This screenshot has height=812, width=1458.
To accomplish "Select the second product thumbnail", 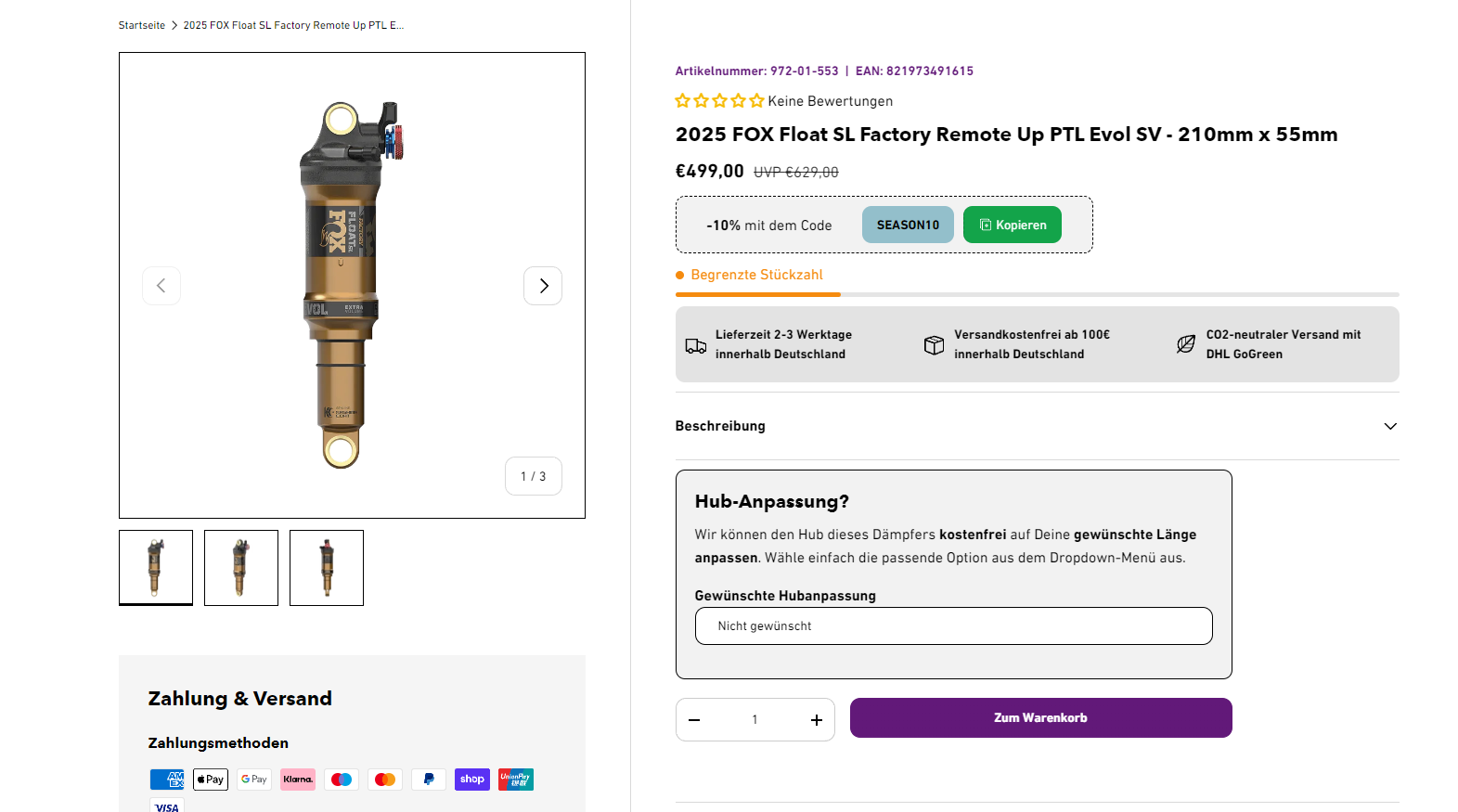I will pyautogui.click(x=241, y=568).
